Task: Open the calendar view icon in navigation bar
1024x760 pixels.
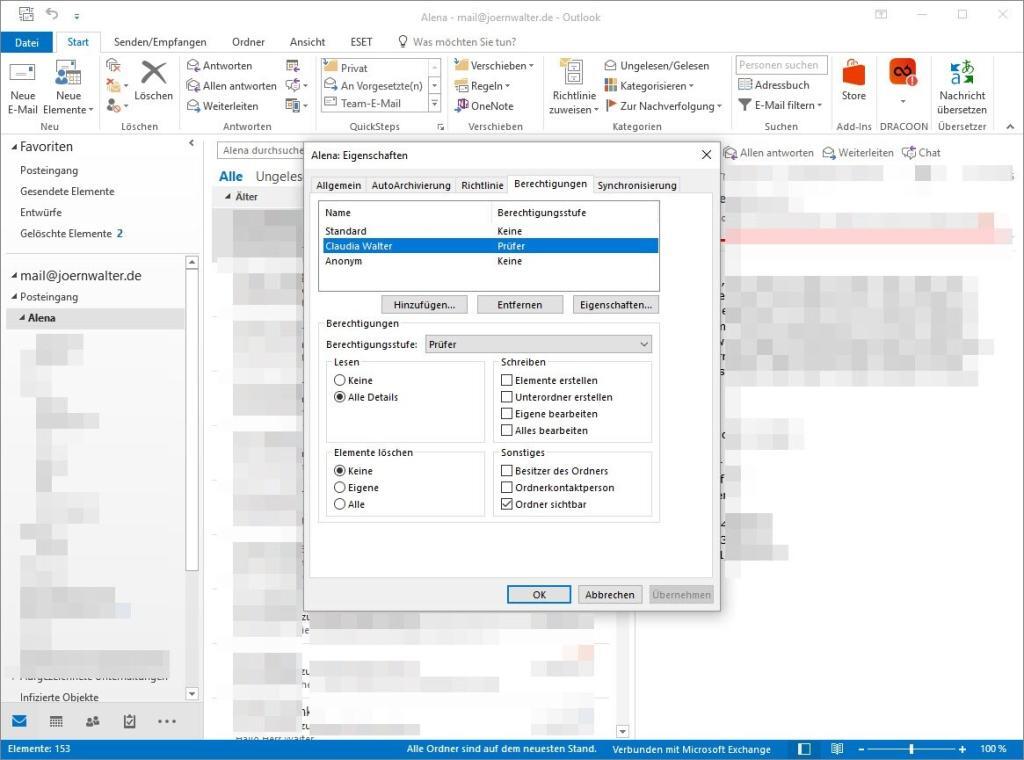Action: click(x=56, y=721)
